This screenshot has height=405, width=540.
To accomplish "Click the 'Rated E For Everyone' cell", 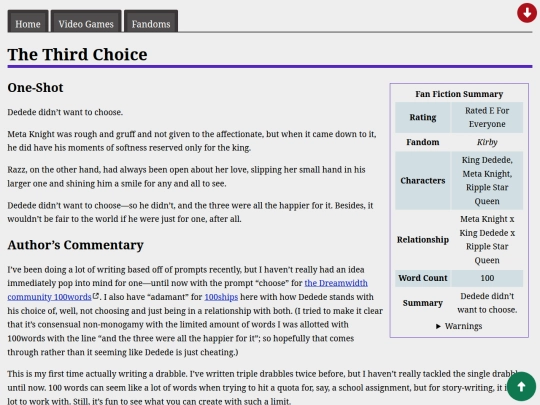I will tap(487, 117).
